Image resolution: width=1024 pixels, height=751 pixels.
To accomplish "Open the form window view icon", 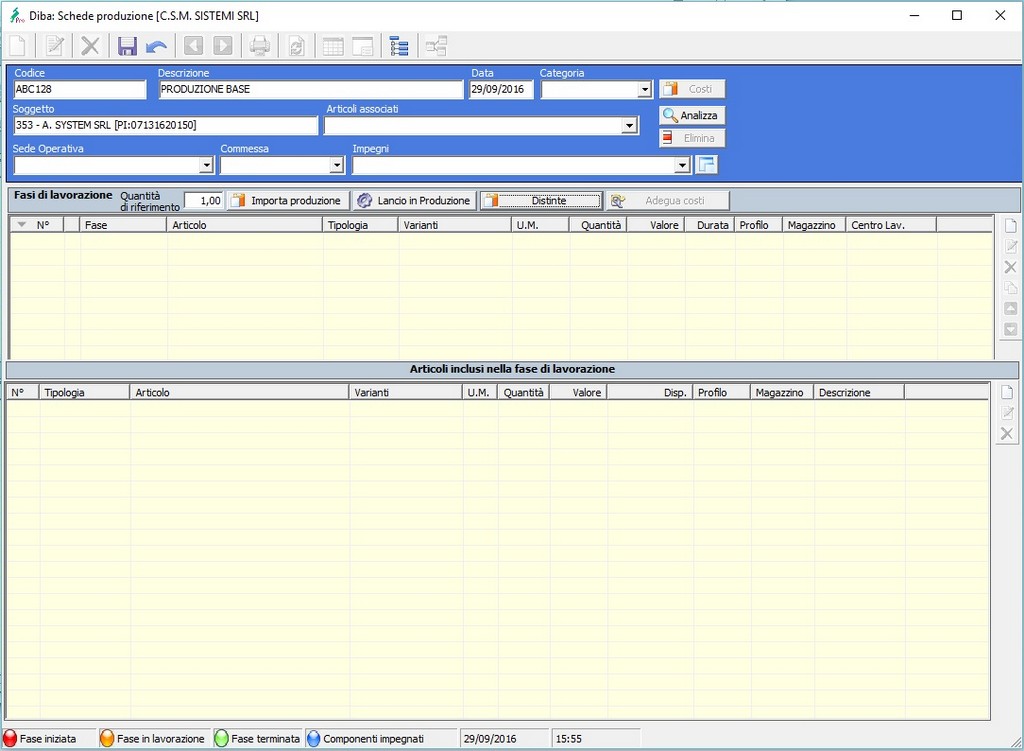I will click(362, 46).
